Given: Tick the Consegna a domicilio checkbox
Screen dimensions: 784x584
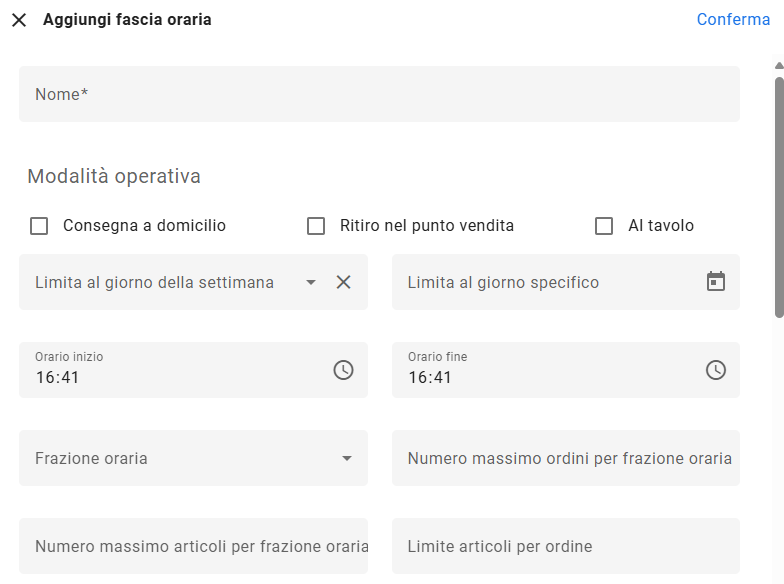Looking at the screenshot, I should coord(39,226).
